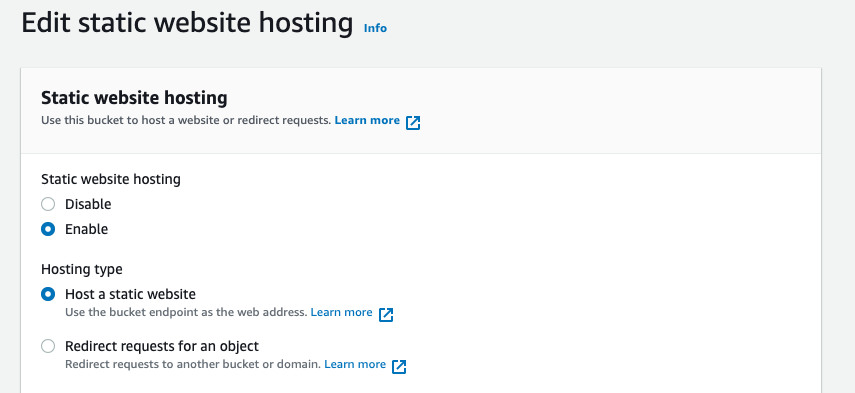
Task: Click the Redirect requests for an object label
Action: click(x=162, y=346)
